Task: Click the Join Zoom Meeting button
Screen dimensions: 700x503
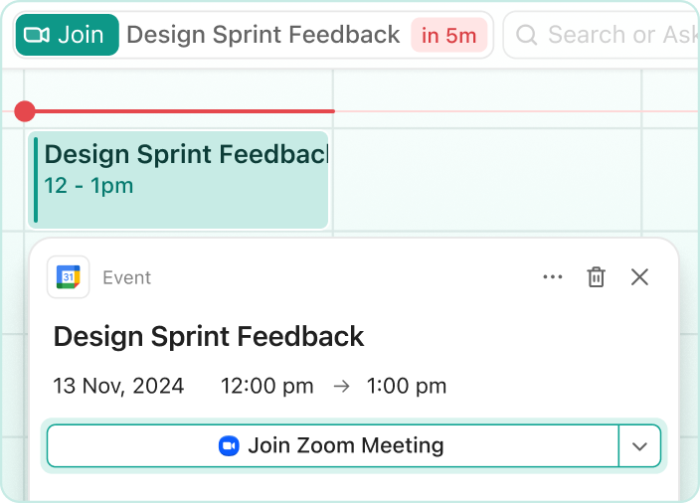Action: (x=332, y=446)
